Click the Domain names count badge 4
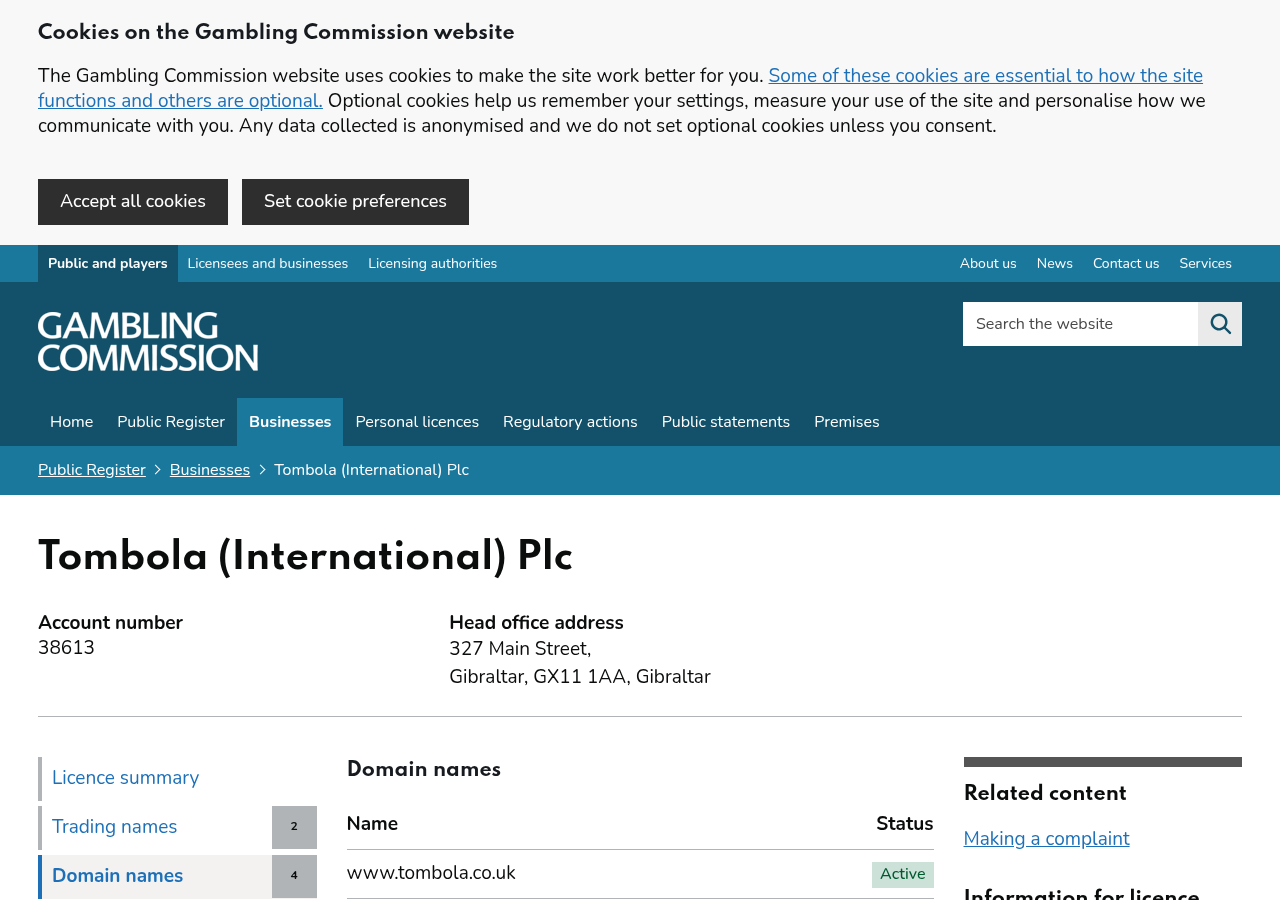This screenshot has width=1280, height=900. (294, 876)
